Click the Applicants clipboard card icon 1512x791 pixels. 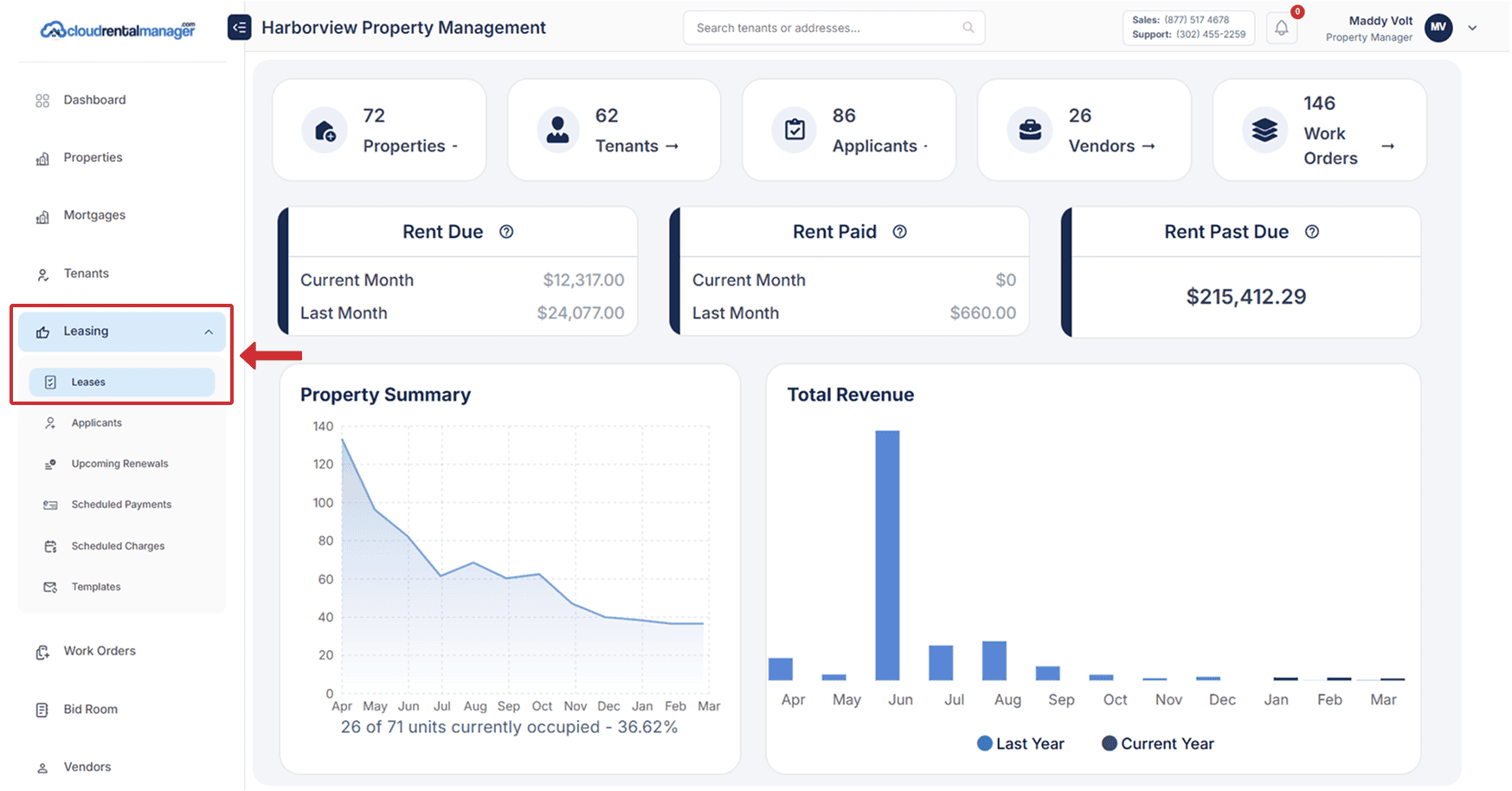coord(795,131)
